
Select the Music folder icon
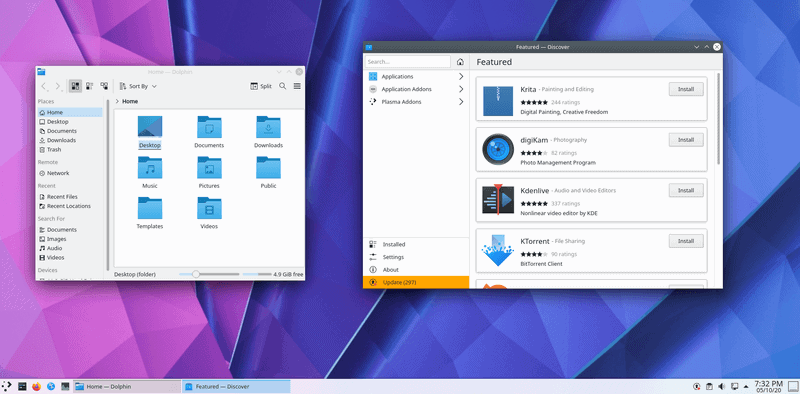pos(149,167)
